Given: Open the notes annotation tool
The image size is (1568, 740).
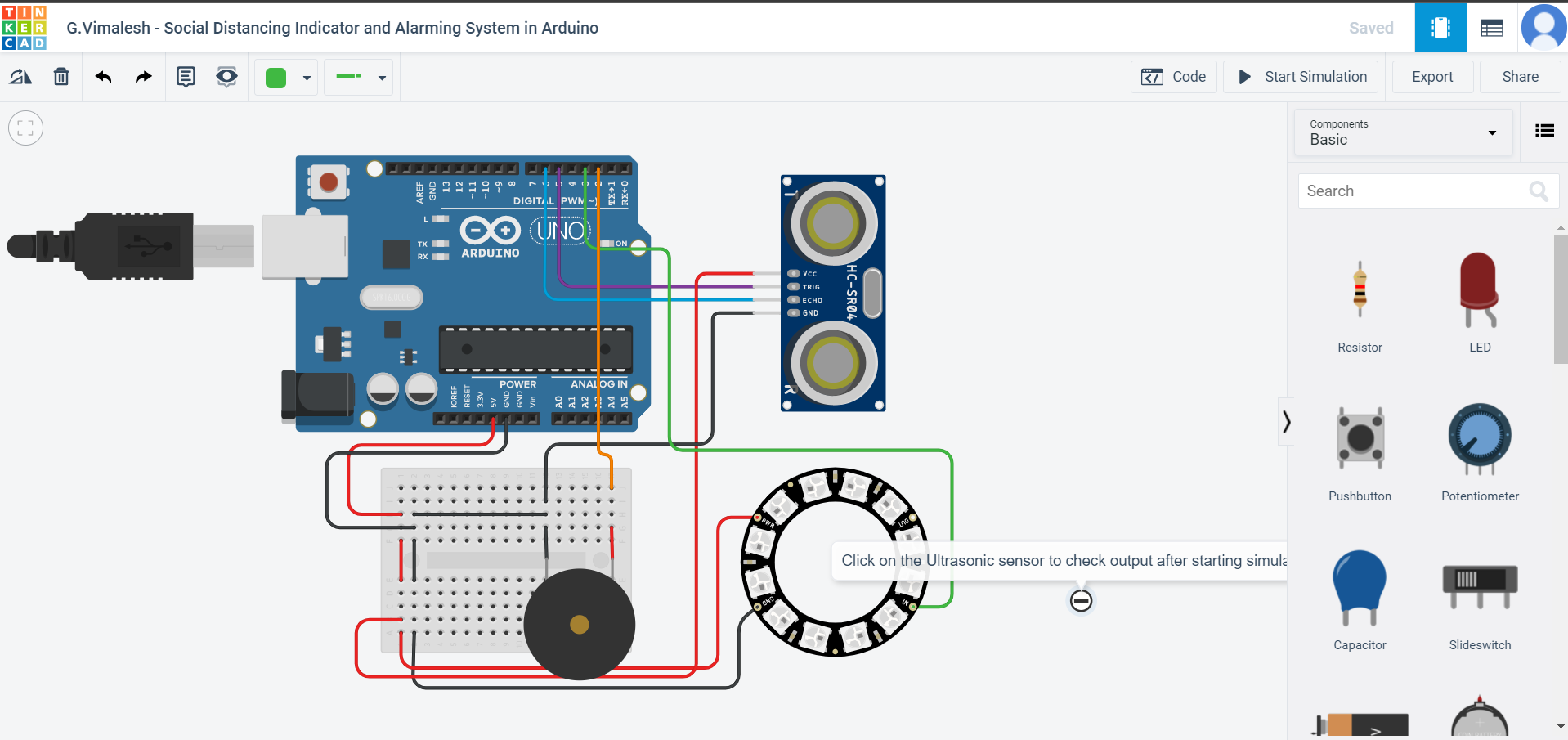Looking at the screenshot, I should tap(186, 77).
